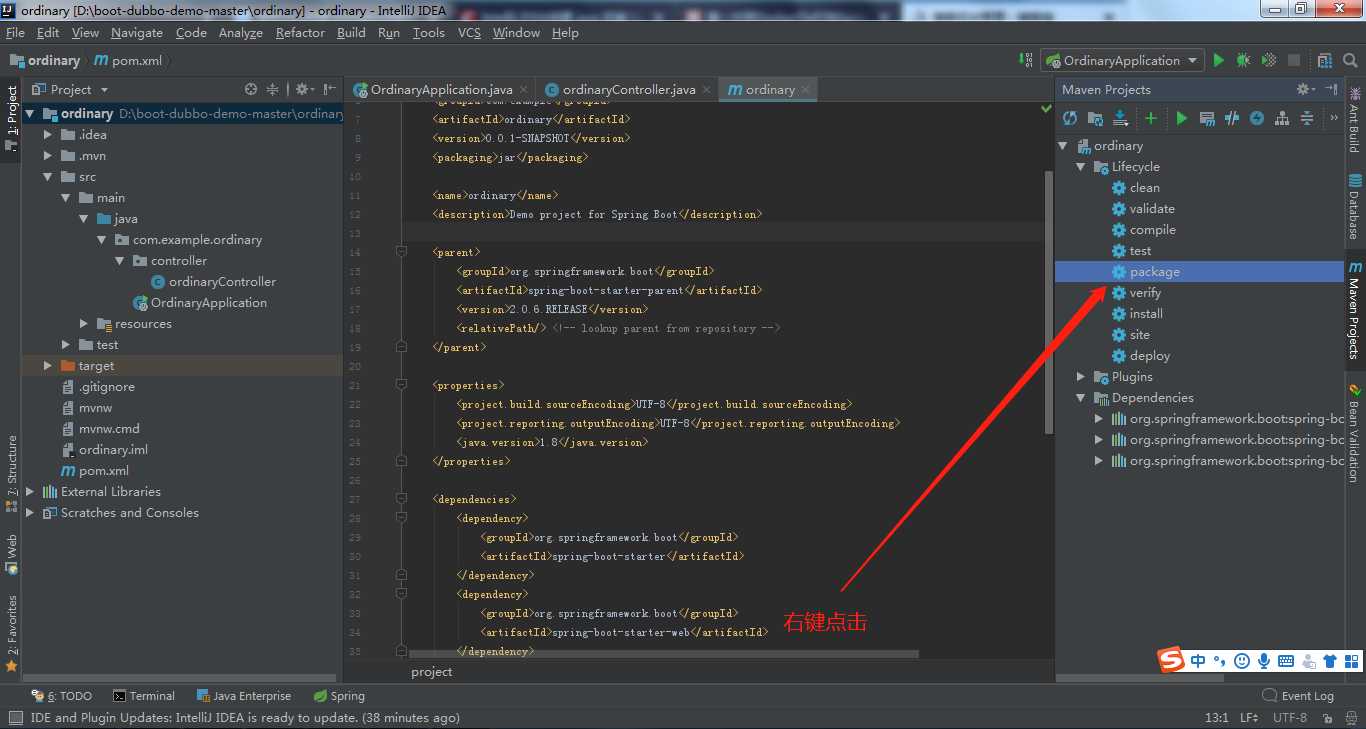Toggle Maven Offline Mode icon

coord(1232,118)
